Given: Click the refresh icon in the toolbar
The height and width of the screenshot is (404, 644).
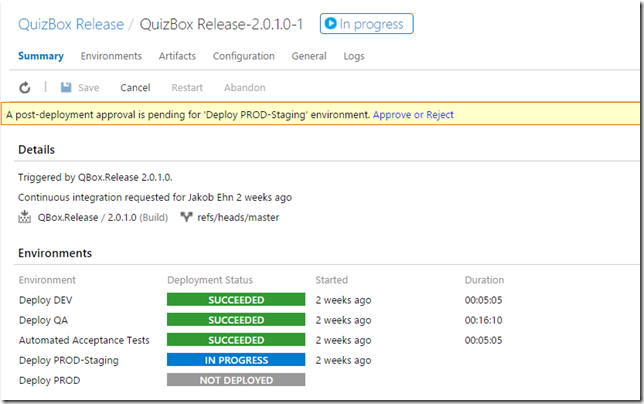Looking at the screenshot, I should pyautogui.click(x=25, y=87).
